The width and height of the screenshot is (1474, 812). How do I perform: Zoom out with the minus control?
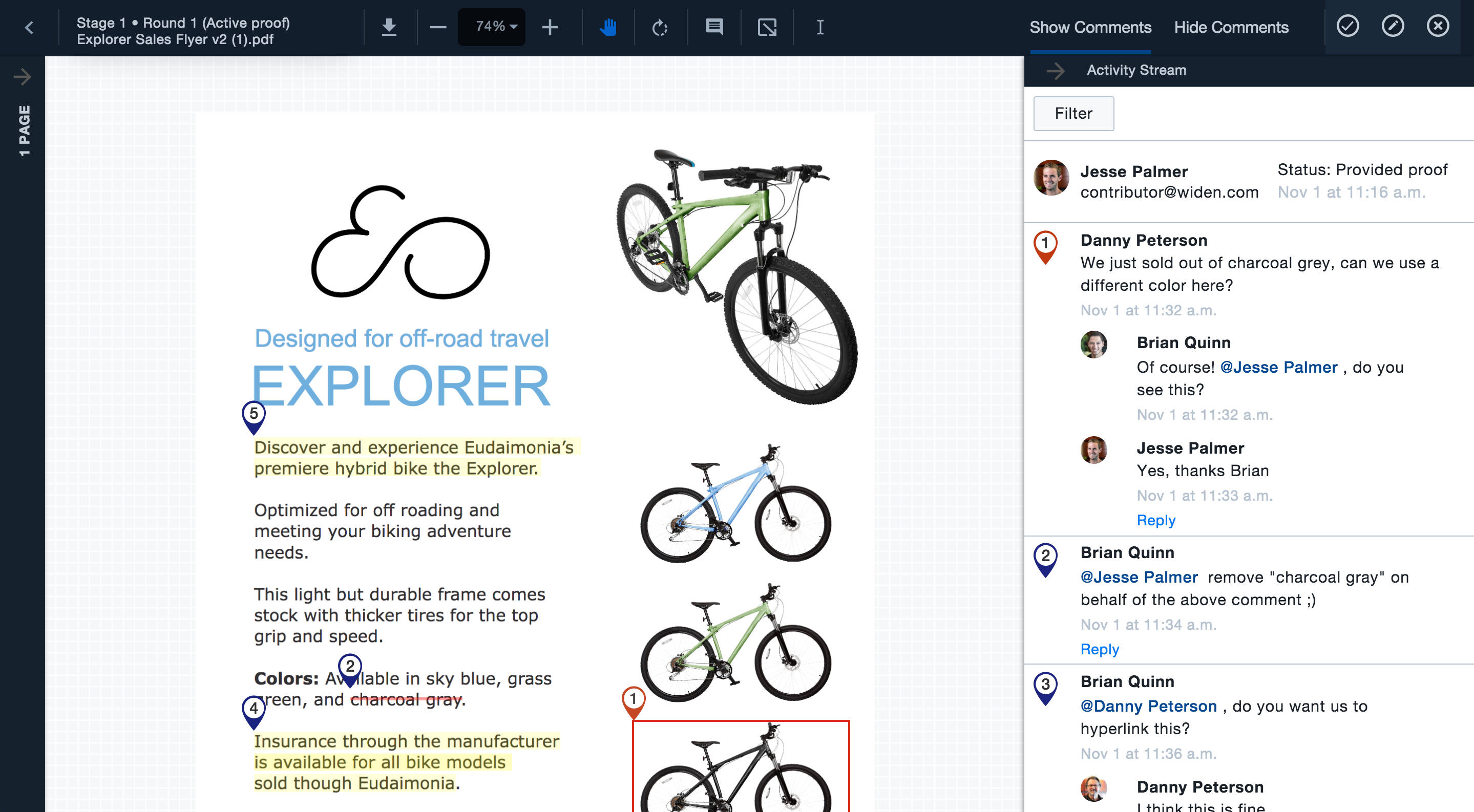click(438, 26)
